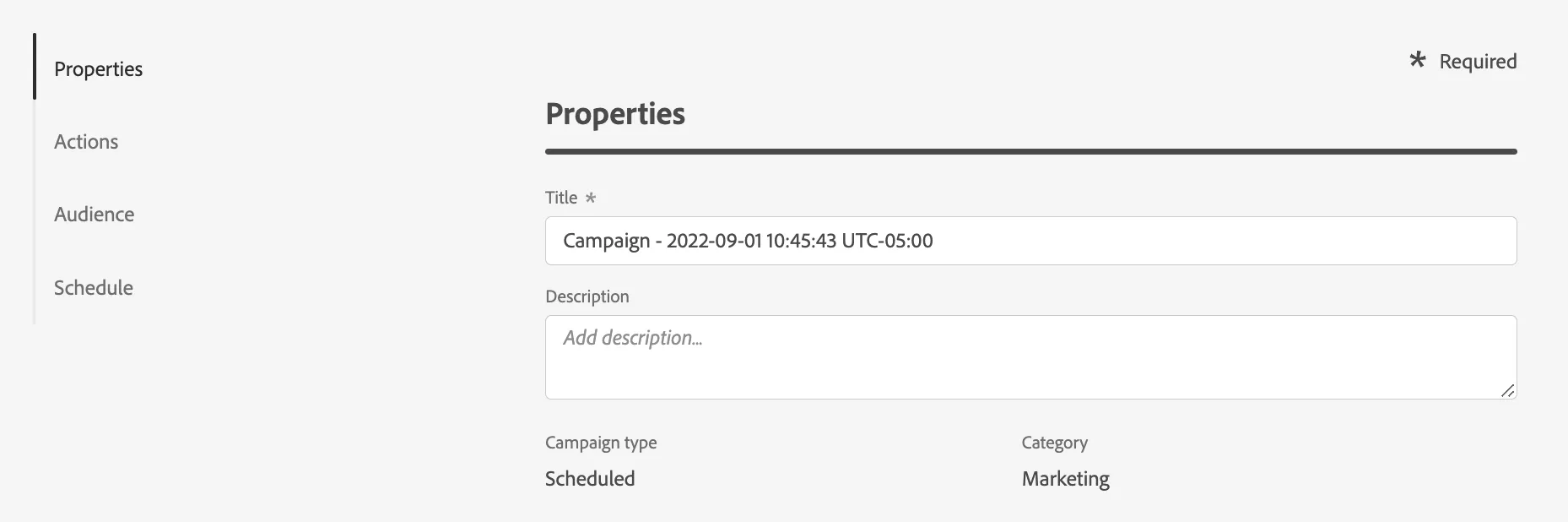Click the Category label
This screenshot has height=522, width=1568.
pos(1054,443)
